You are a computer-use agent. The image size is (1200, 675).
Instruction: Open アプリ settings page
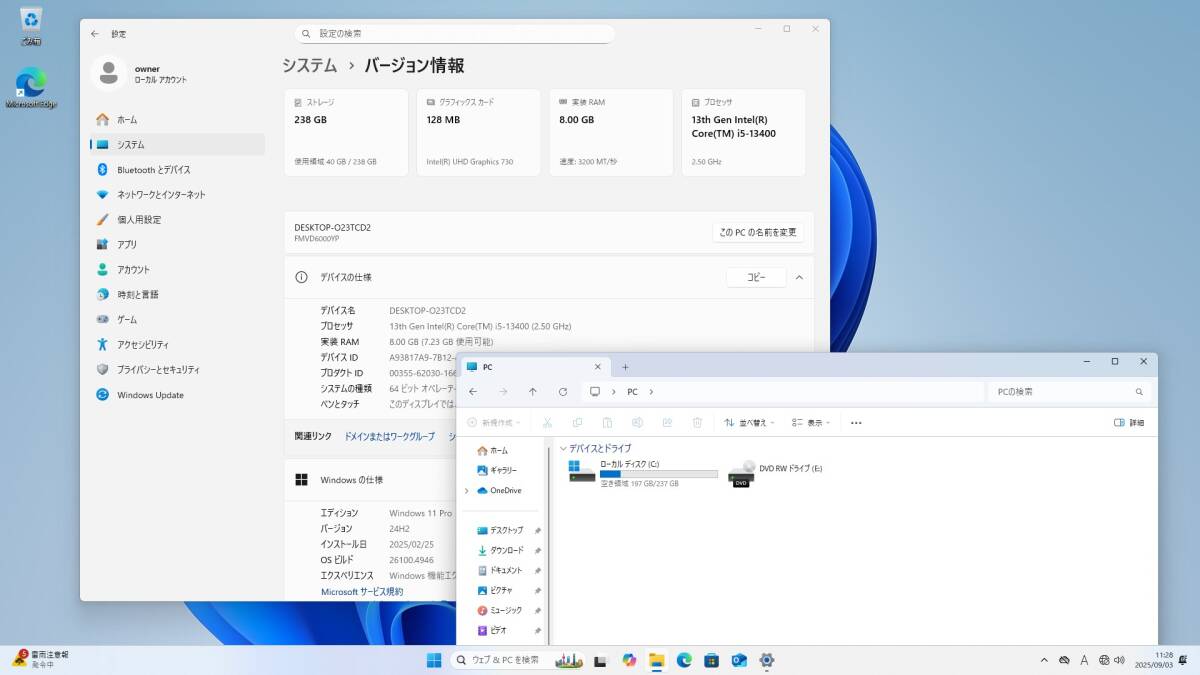[x=177, y=244]
